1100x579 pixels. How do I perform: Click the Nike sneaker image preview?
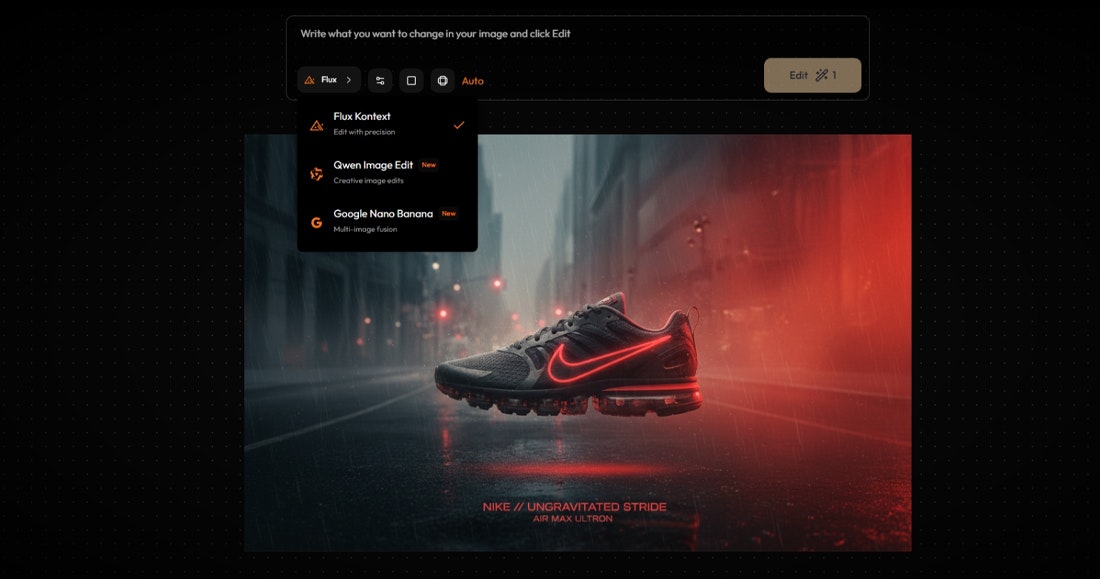click(x=577, y=342)
